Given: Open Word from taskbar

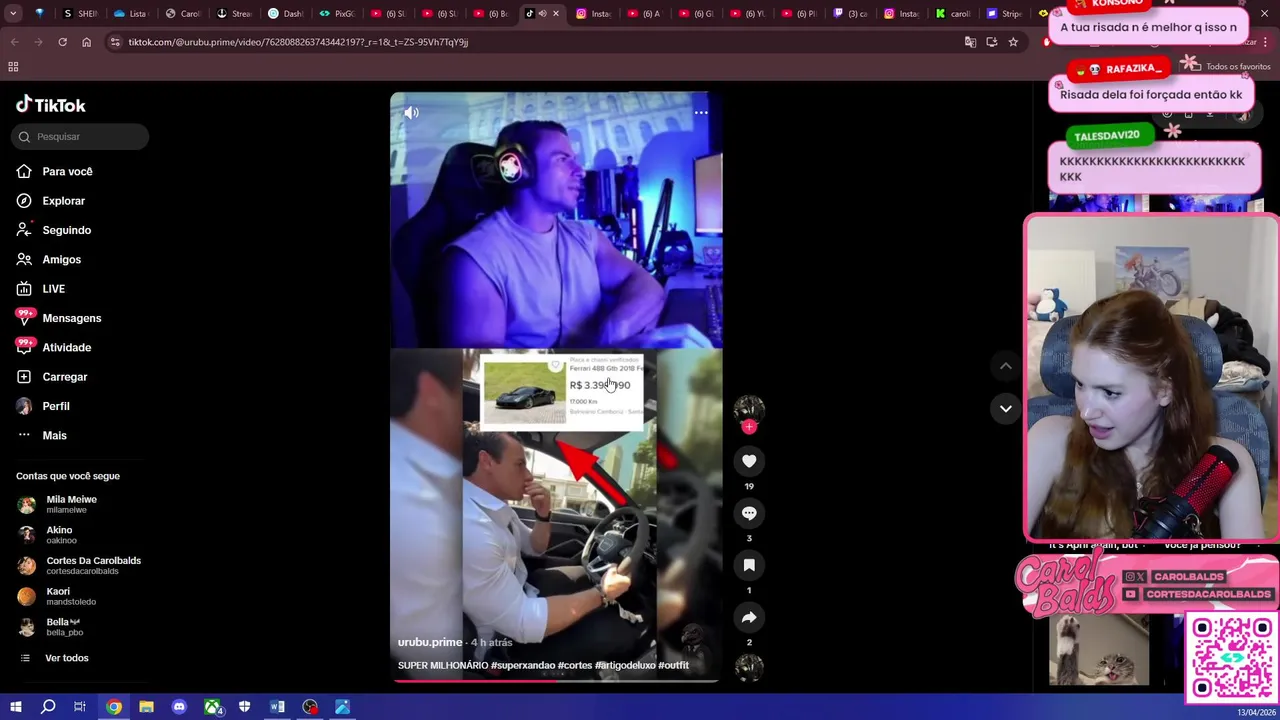Looking at the screenshot, I should click(x=277, y=707).
